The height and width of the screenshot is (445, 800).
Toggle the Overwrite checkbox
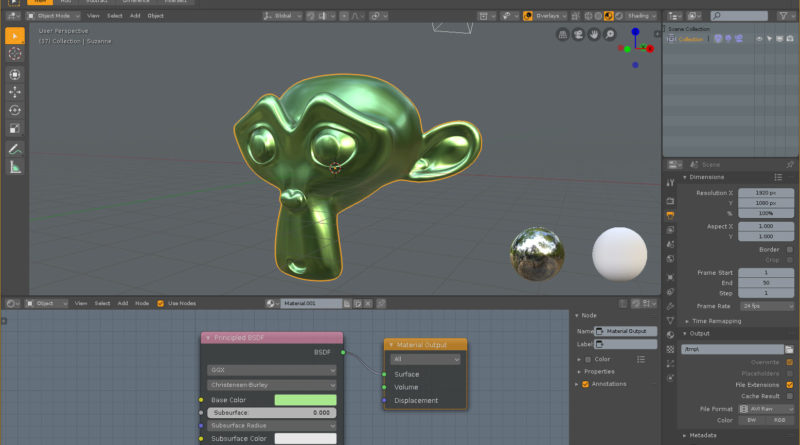click(790, 362)
